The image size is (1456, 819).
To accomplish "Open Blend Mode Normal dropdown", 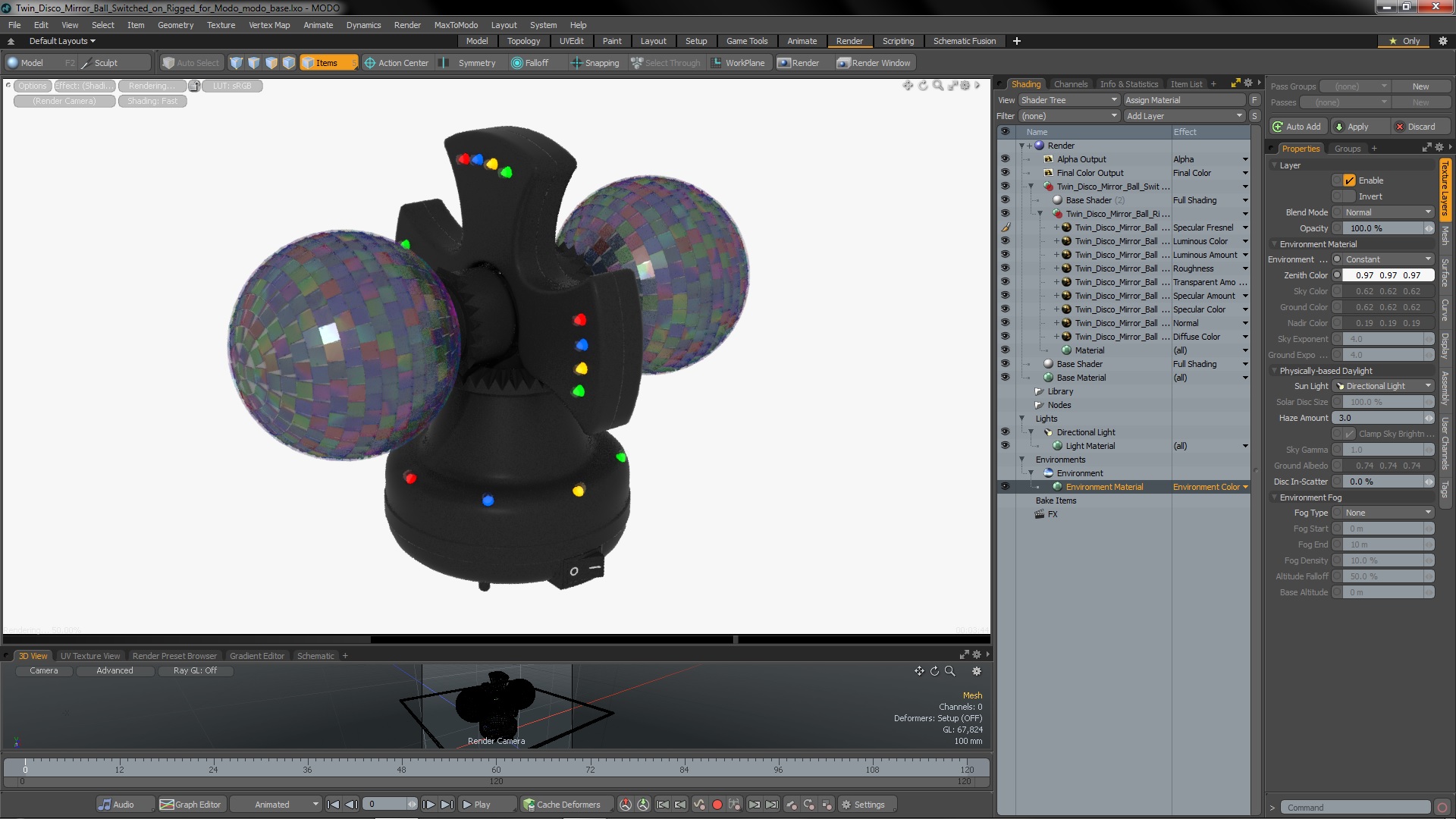I will click(1388, 212).
